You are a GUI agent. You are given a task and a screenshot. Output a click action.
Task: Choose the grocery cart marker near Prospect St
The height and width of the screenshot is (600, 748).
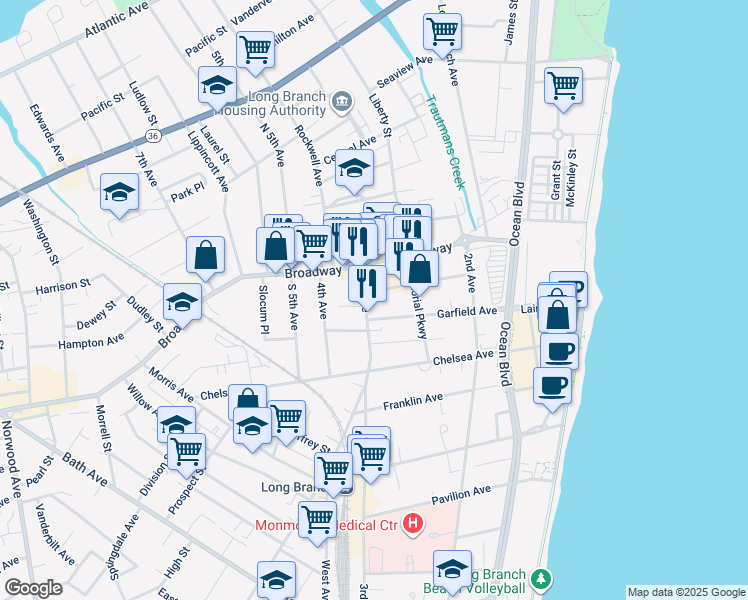tap(187, 454)
